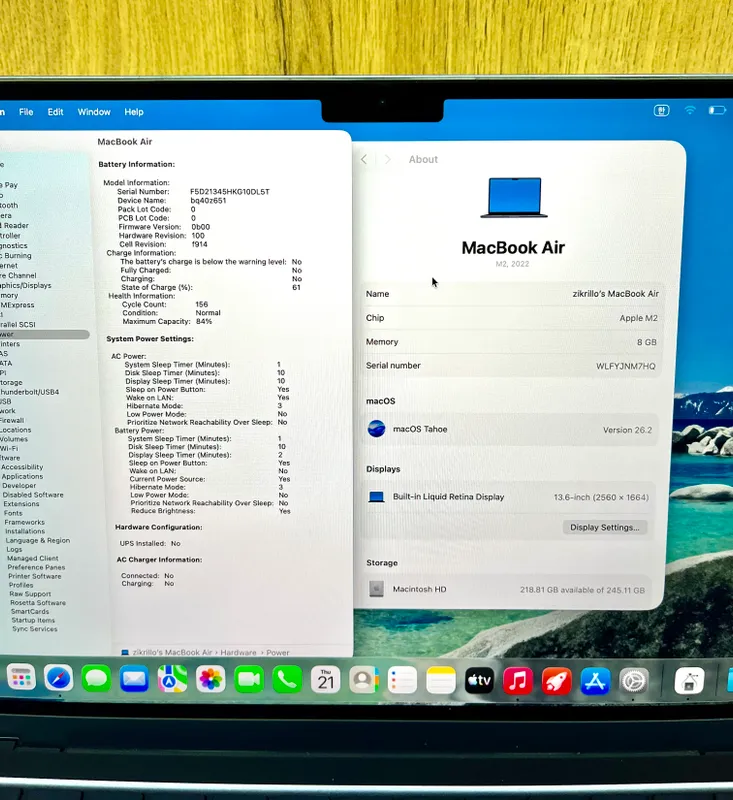Launch App Store from the Dock
Image resolution: width=733 pixels, height=800 pixels.
[595, 681]
